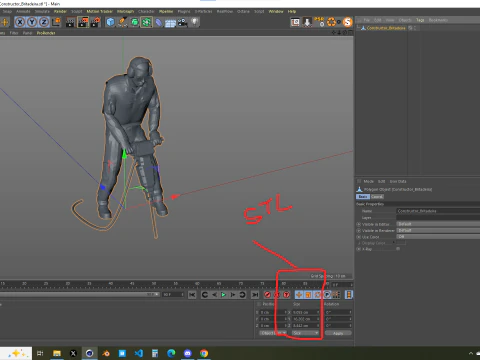Open Blender from the Windows taskbar

tap(106, 353)
